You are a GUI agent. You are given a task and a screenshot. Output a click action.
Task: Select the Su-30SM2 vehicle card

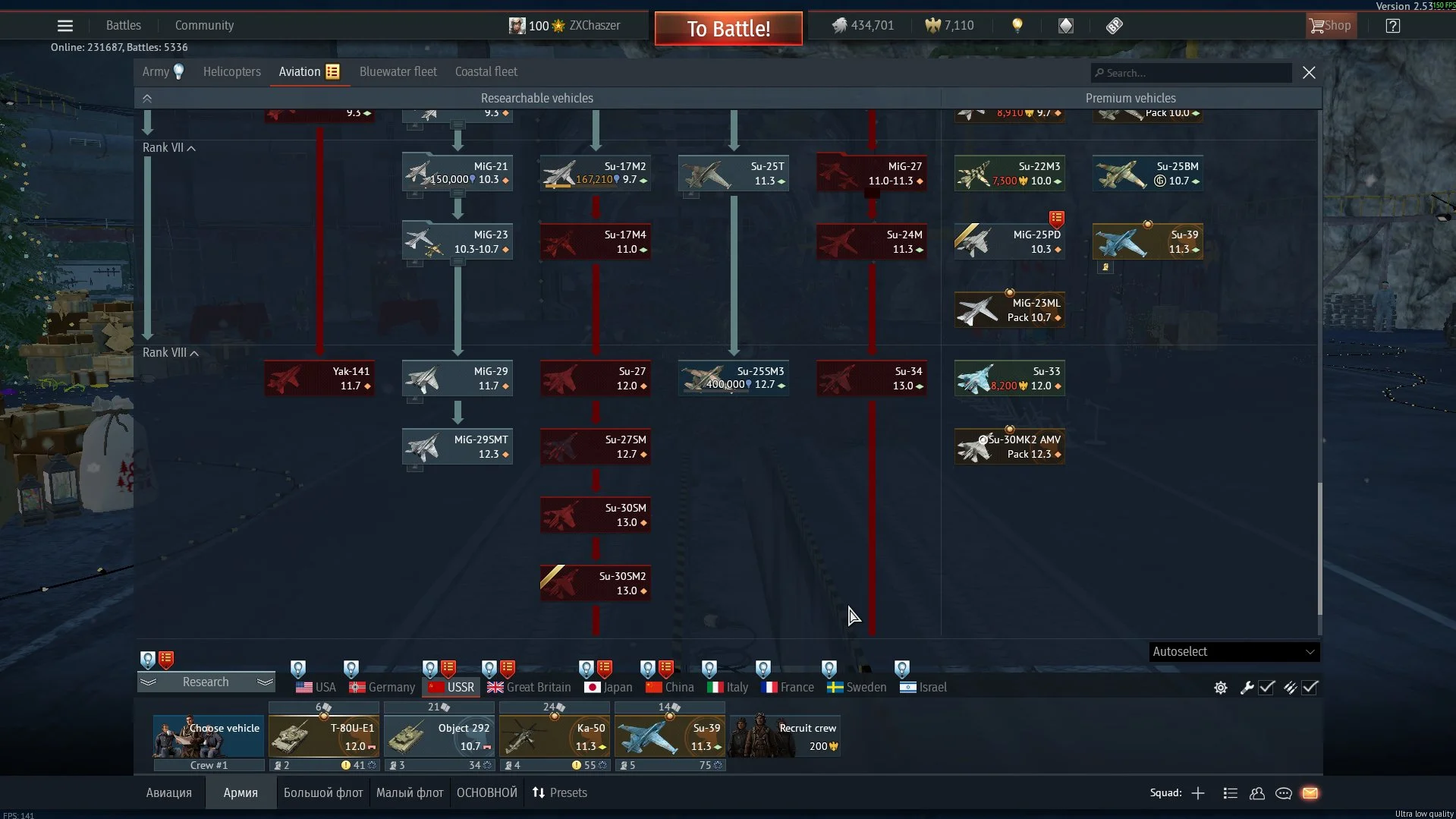click(596, 583)
